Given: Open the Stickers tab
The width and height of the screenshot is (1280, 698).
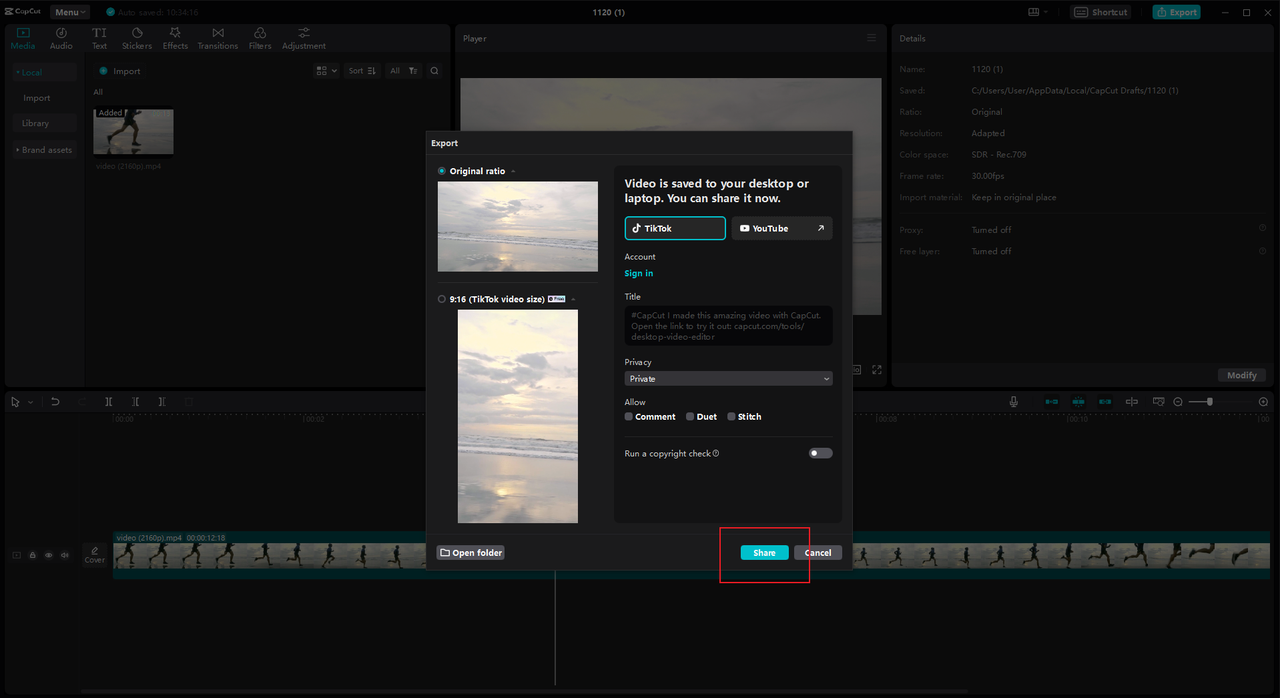Looking at the screenshot, I should point(137,38).
